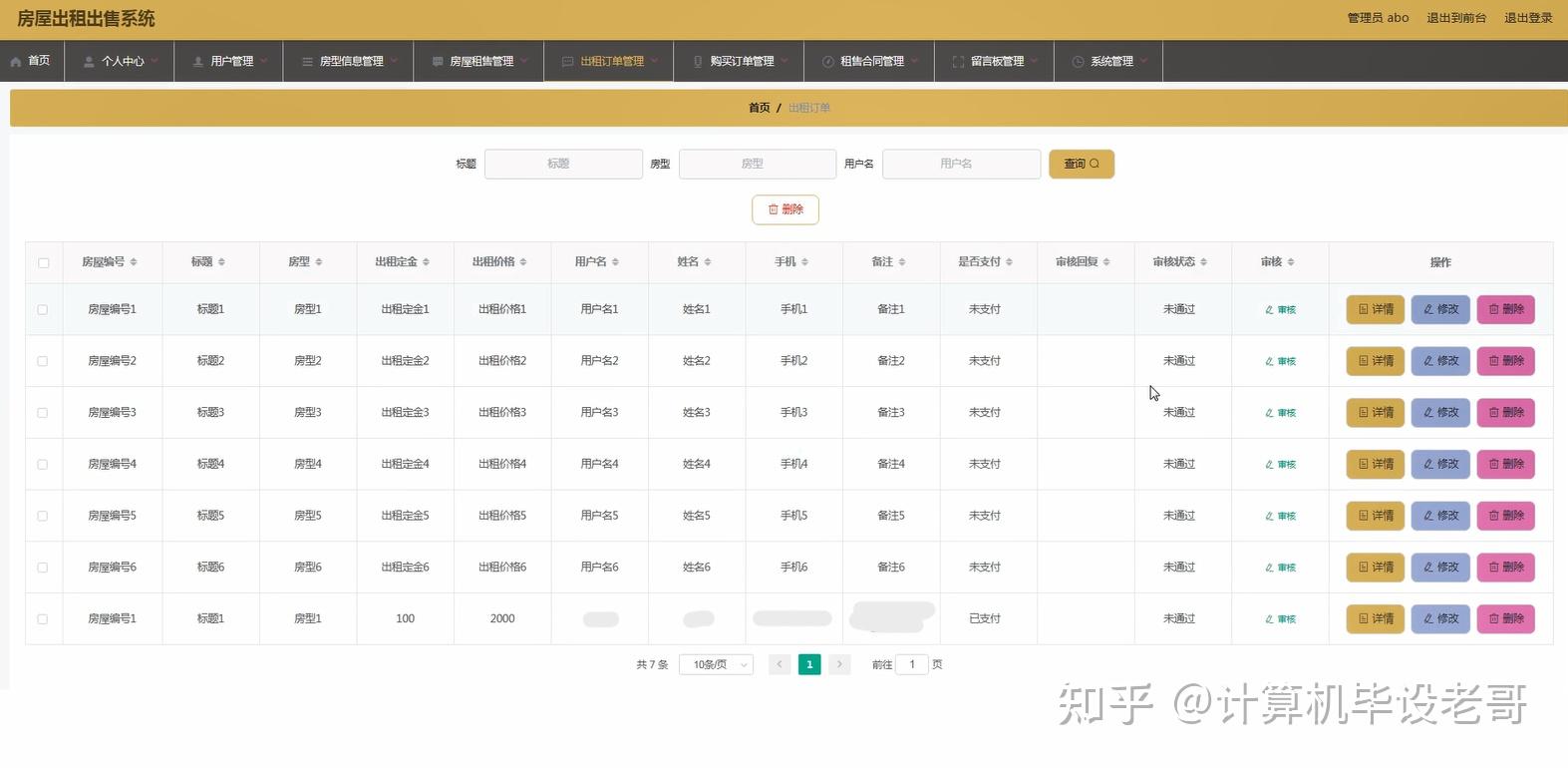The image size is (1568, 768).
Task: Click 详情 for the 已支付 row
Action: (x=1376, y=619)
